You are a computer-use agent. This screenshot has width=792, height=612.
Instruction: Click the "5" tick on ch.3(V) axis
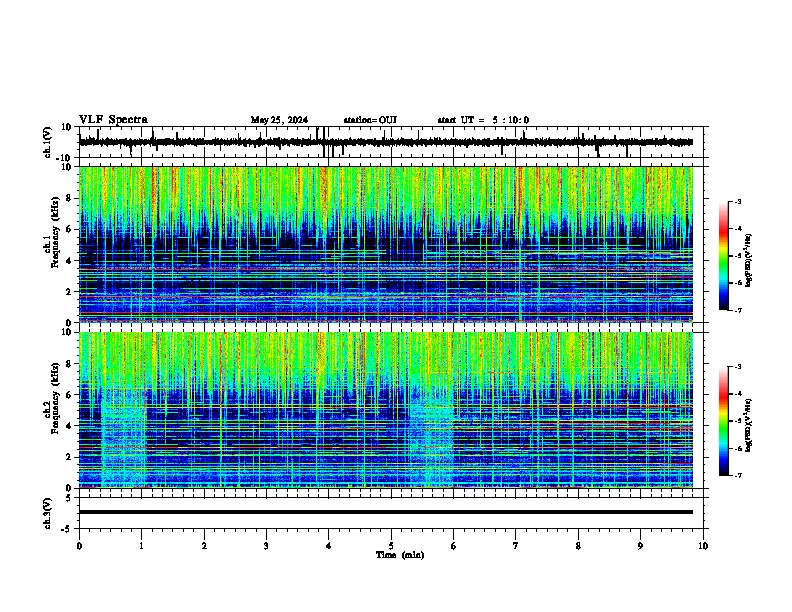click(69, 498)
